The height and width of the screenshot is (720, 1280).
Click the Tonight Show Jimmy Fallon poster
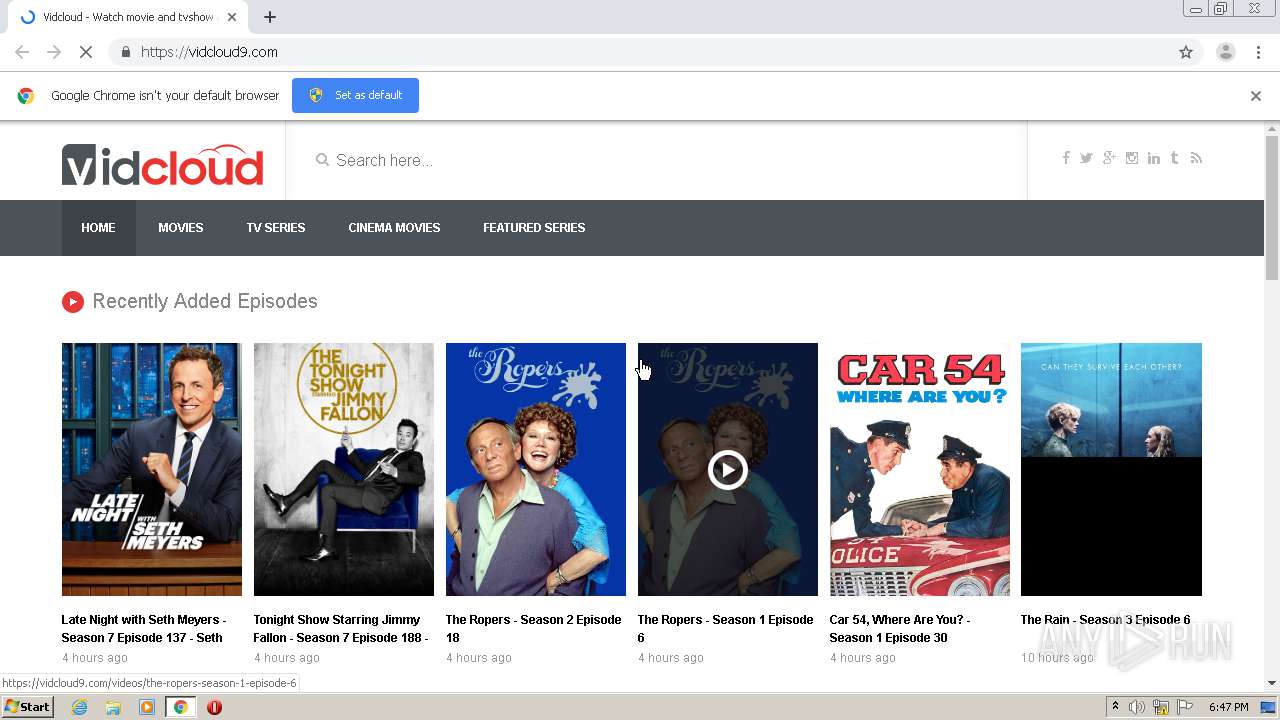(x=344, y=469)
